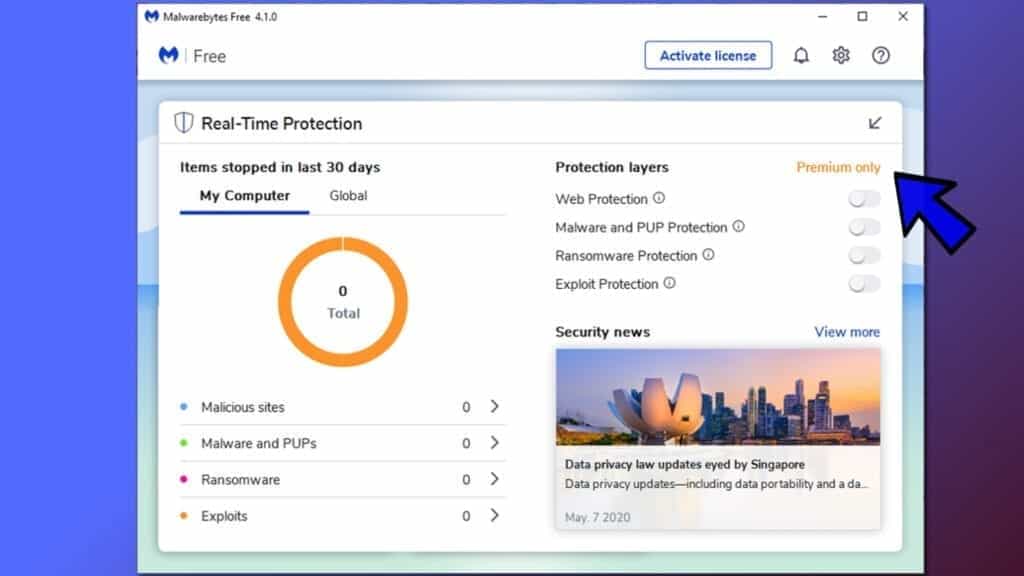This screenshot has height=576, width=1024.
Task: Click the Malicious sites row label
Action: pyautogui.click(x=243, y=408)
